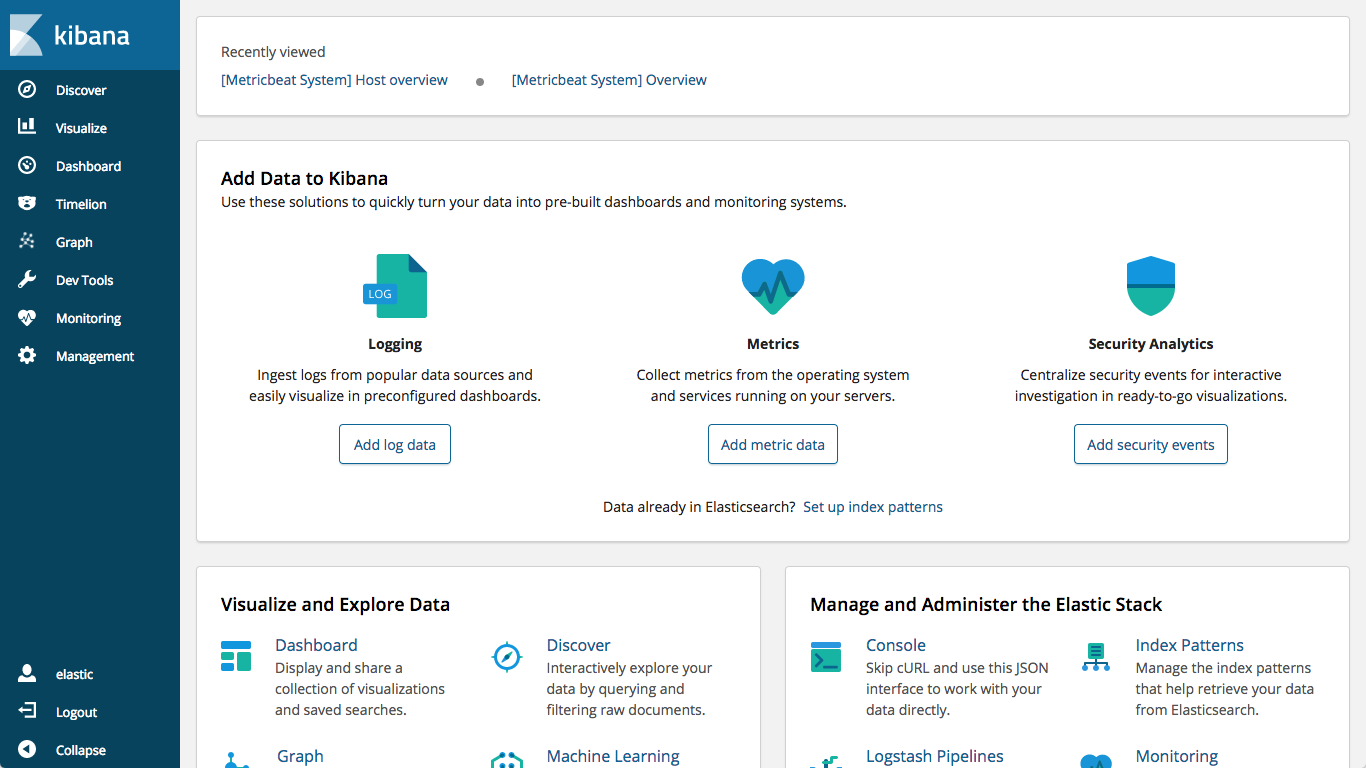Open the Index Patterns link
Image resolution: width=1366 pixels, height=768 pixels.
coord(1190,645)
